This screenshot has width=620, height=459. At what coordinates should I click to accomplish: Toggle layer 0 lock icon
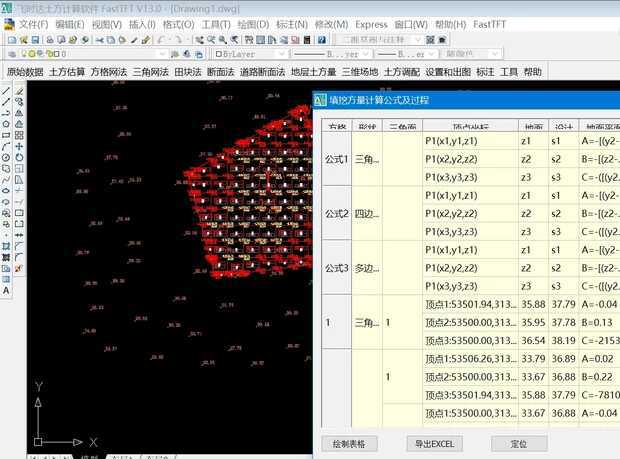[x=49, y=54]
